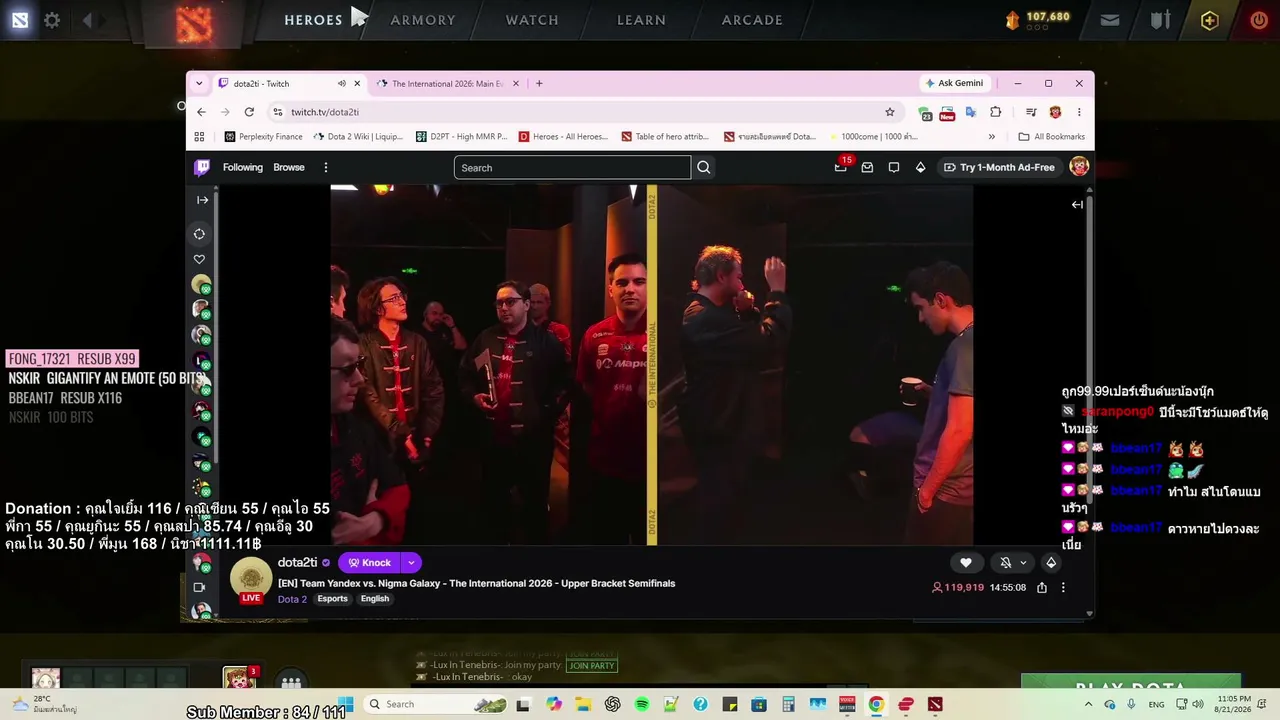The width and height of the screenshot is (1280, 720).
Task: Open notification bell dropdown arrow
Action: point(1023,562)
